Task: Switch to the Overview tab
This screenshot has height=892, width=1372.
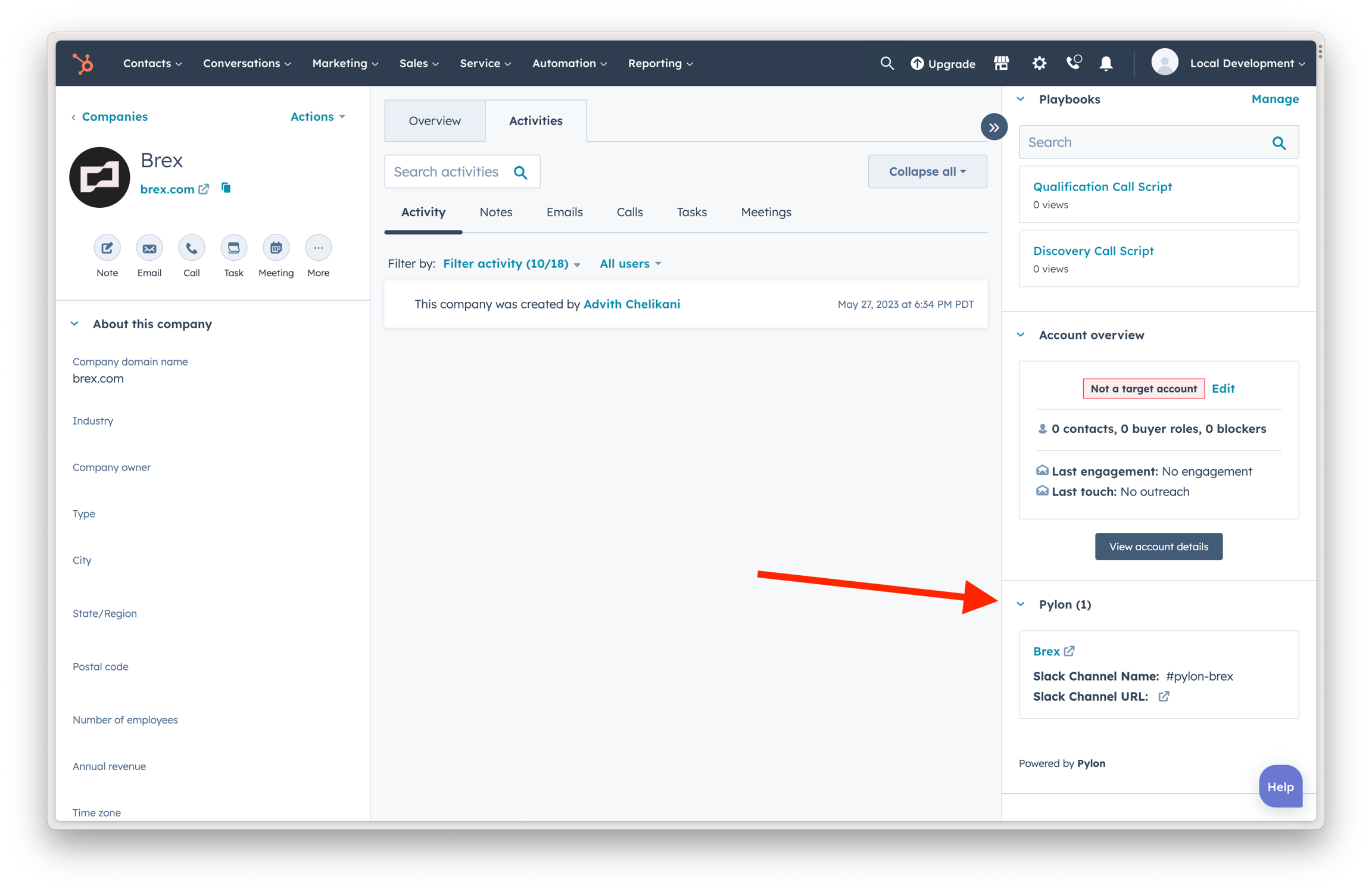Action: pyautogui.click(x=435, y=121)
